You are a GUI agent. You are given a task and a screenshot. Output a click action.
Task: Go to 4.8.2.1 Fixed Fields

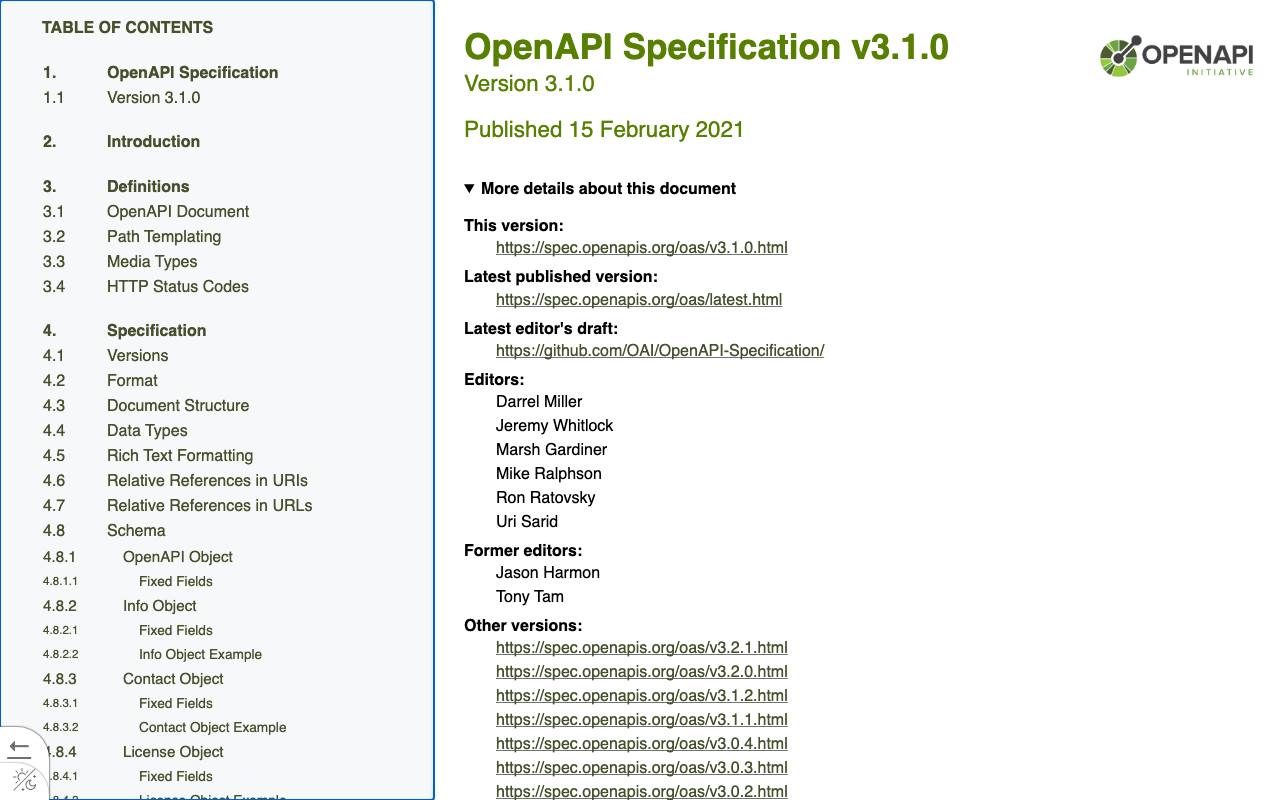coord(128,630)
